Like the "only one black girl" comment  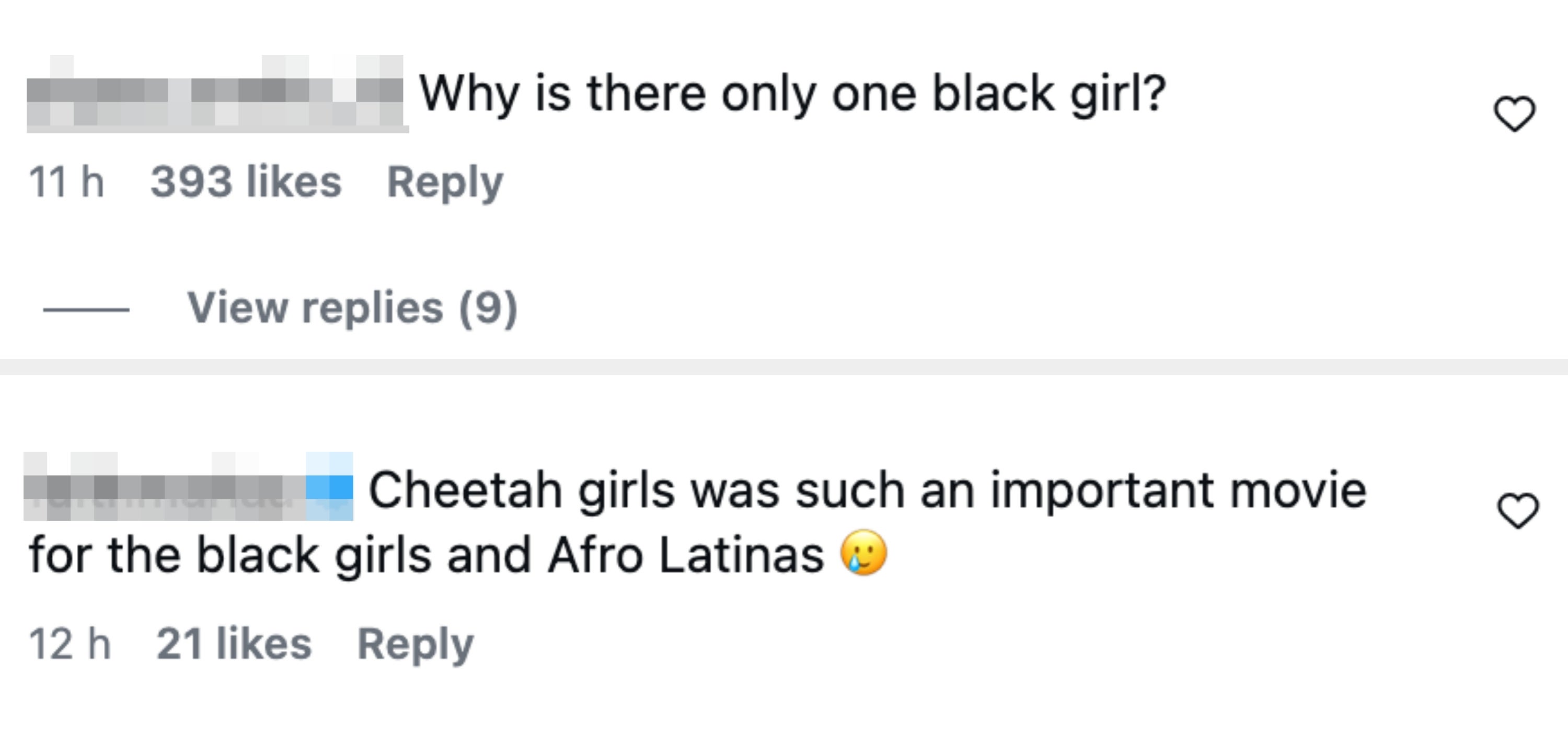point(1514,114)
